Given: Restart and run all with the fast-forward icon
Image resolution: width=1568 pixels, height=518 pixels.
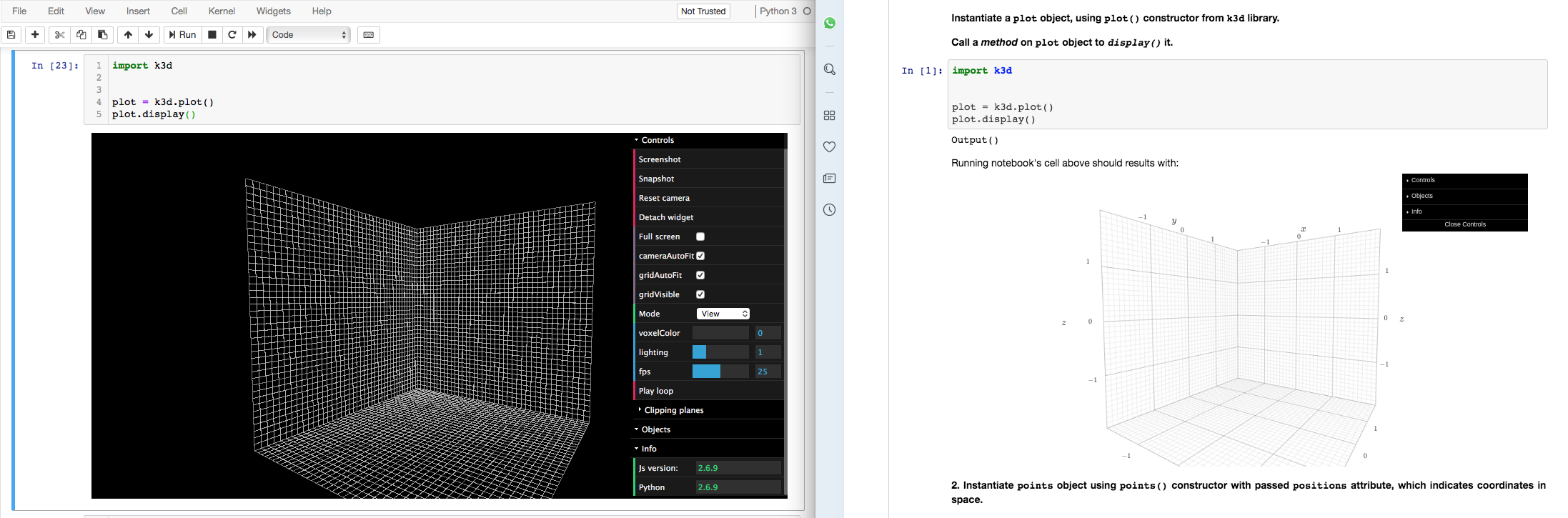Looking at the screenshot, I should 252,34.
